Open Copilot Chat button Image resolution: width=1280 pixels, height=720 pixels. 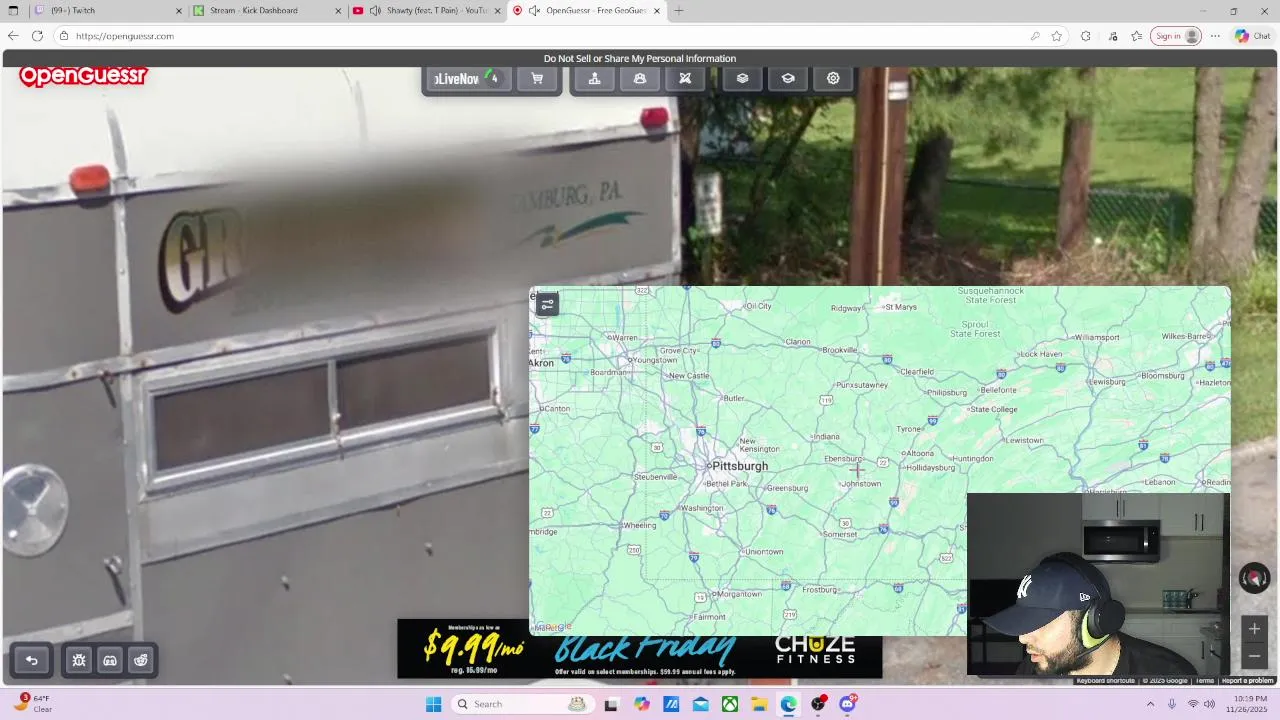pos(1252,36)
